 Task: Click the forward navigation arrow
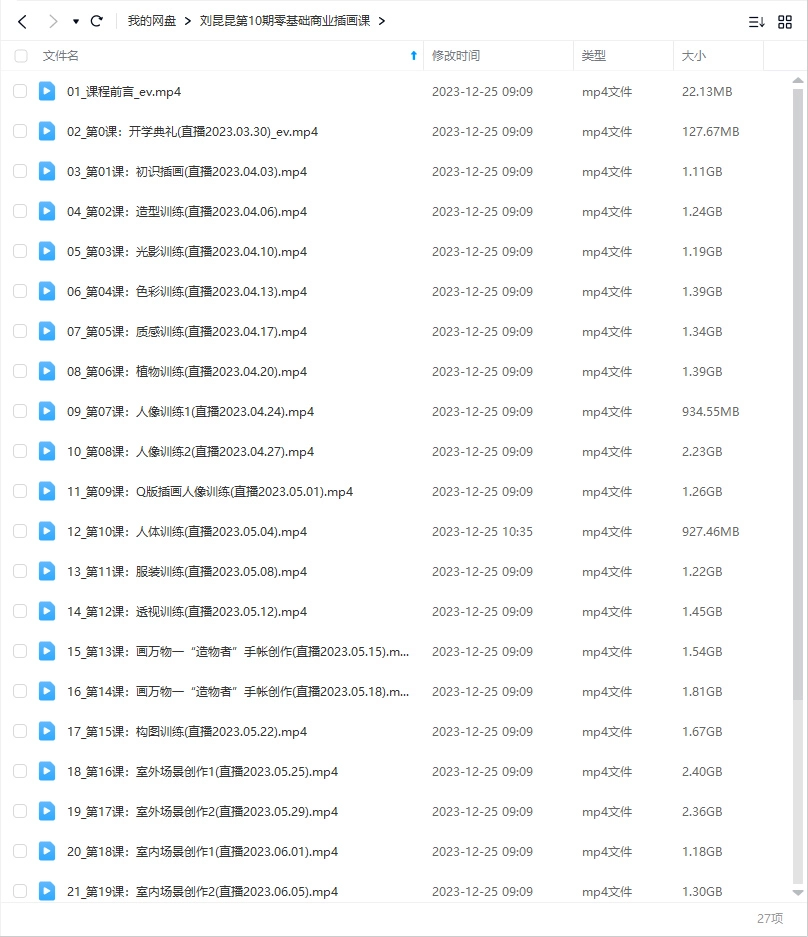[x=52, y=21]
